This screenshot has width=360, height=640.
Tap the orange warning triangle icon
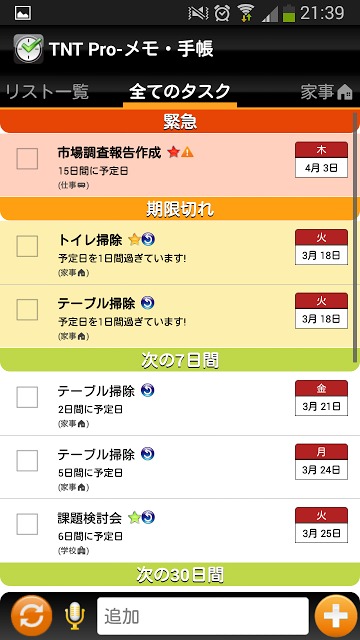[x=187, y=152]
